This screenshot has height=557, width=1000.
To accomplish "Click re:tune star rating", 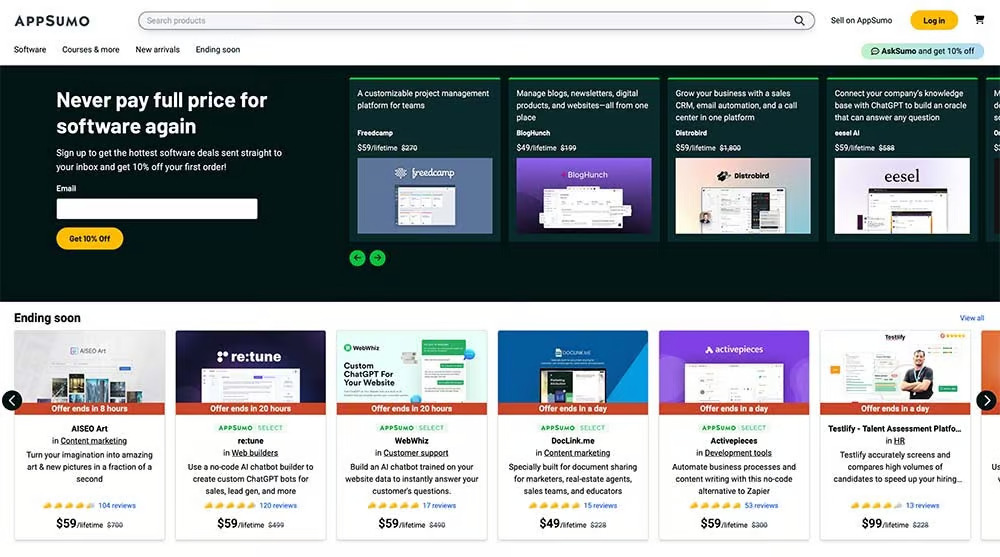I will point(230,505).
